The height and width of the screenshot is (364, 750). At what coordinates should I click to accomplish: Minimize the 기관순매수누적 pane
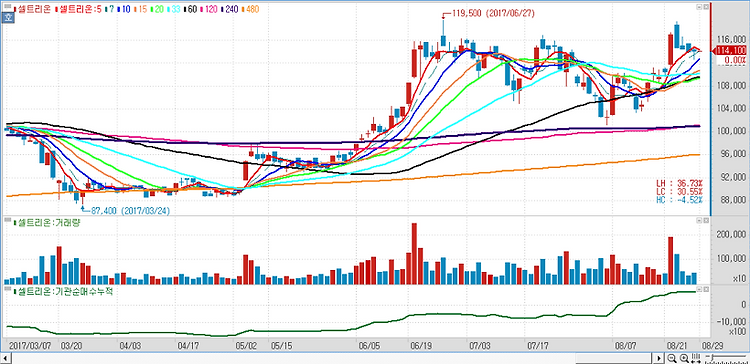tap(699, 289)
